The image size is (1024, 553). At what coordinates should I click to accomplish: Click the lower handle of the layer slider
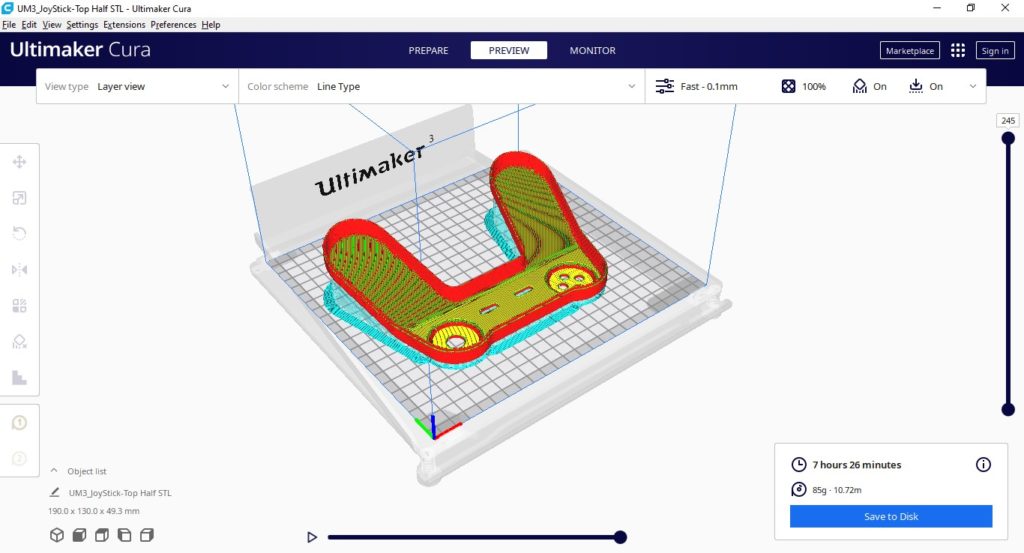coord(1008,409)
